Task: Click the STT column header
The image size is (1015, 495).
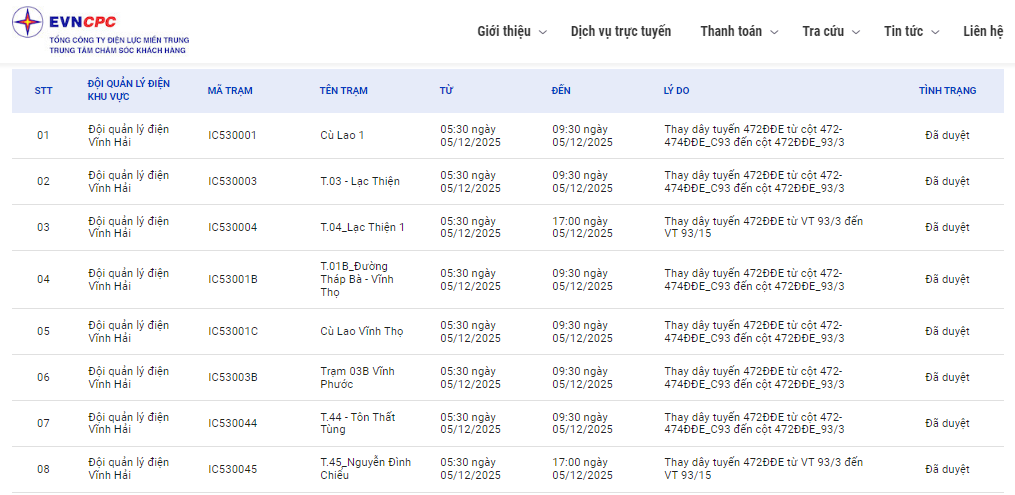Action: 43,91
